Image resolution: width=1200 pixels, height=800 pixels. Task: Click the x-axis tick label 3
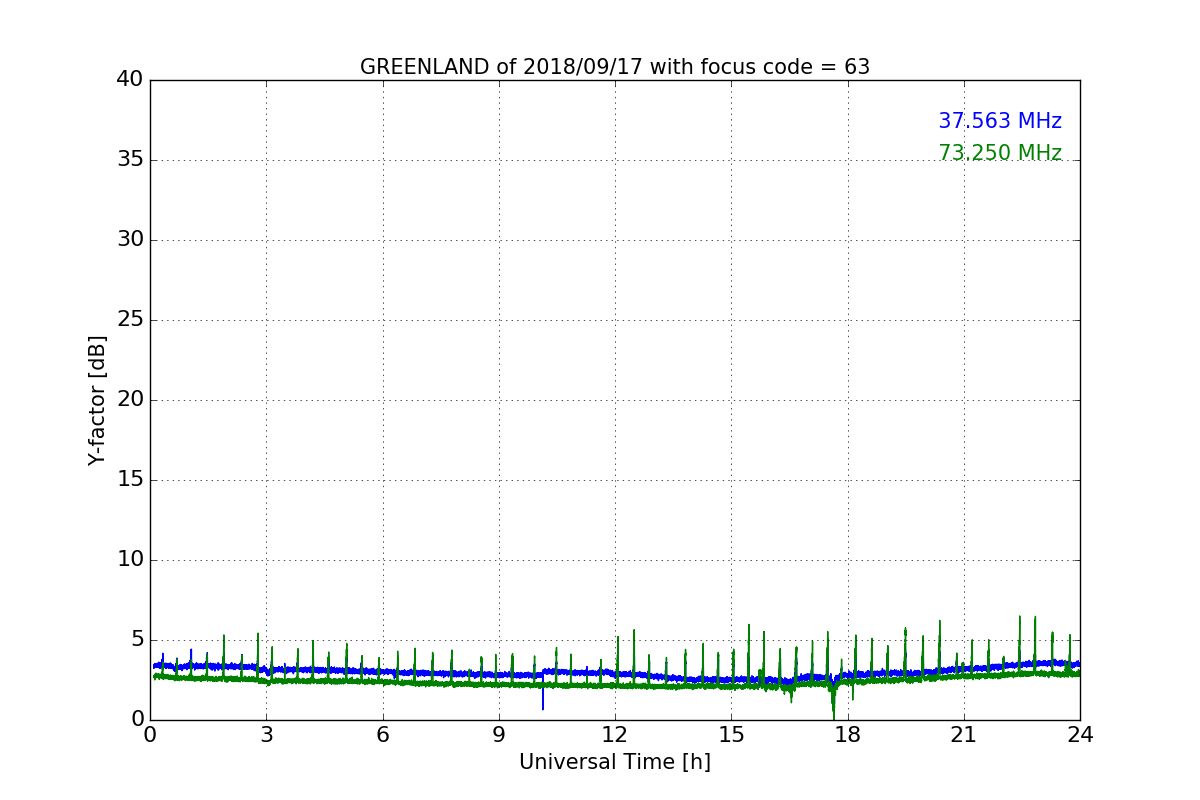[x=266, y=735]
